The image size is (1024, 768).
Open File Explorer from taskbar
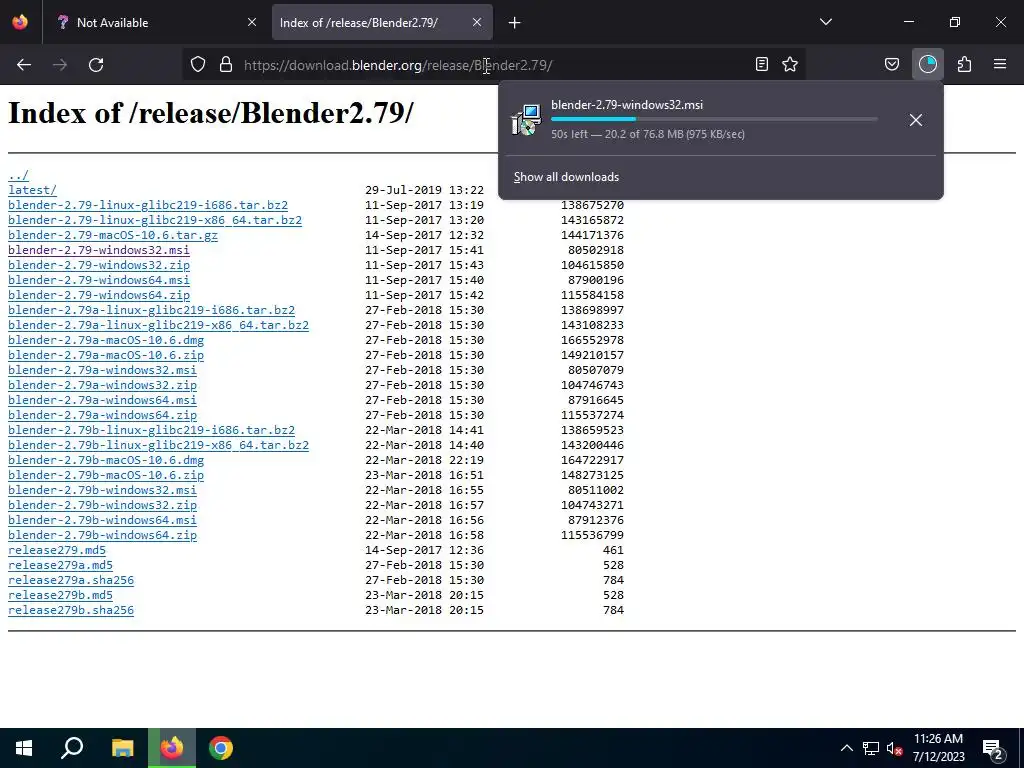tap(122, 748)
